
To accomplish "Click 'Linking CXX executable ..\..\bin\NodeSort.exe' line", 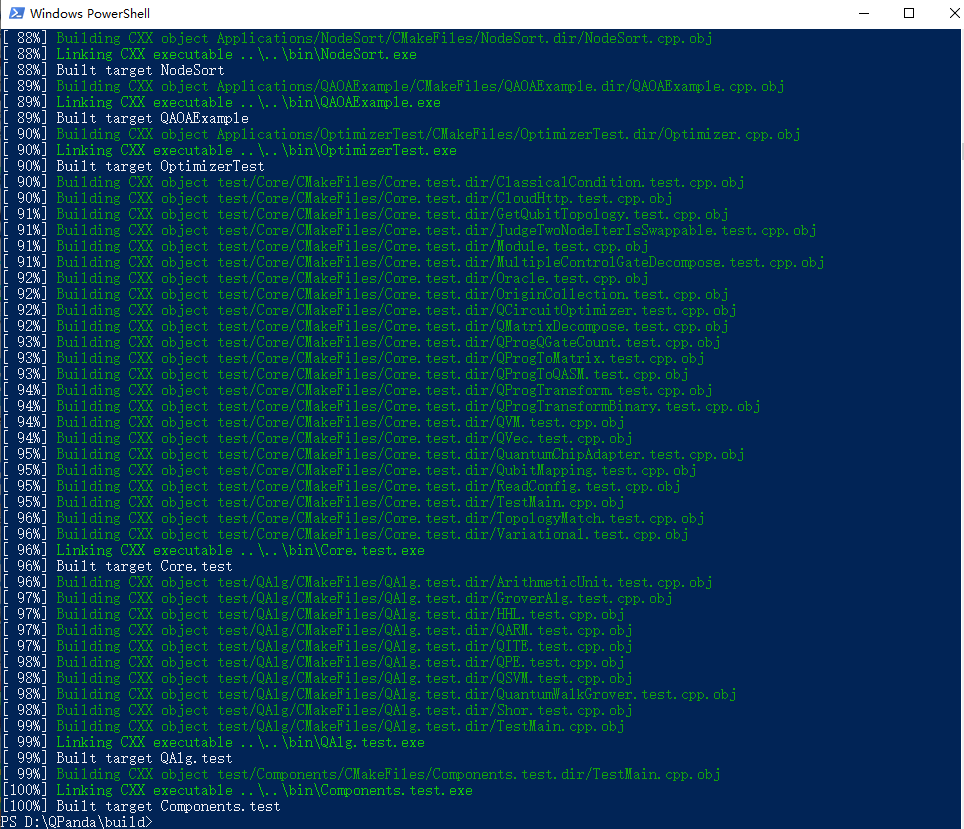I will click(x=209, y=54).
